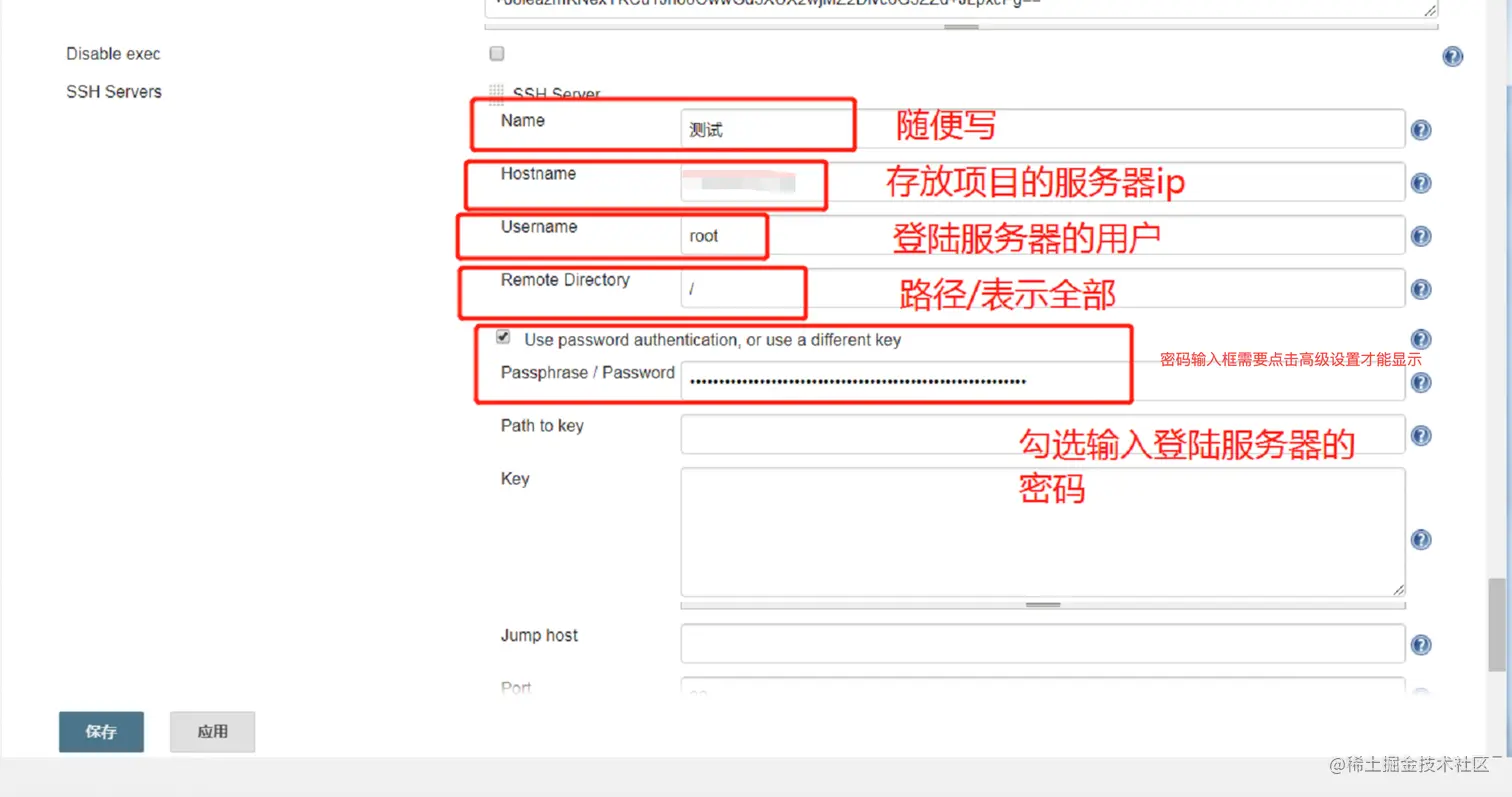This screenshot has width=1512, height=797.
Task: Click the Passphrase / Password field
Action: [1042, 381]
